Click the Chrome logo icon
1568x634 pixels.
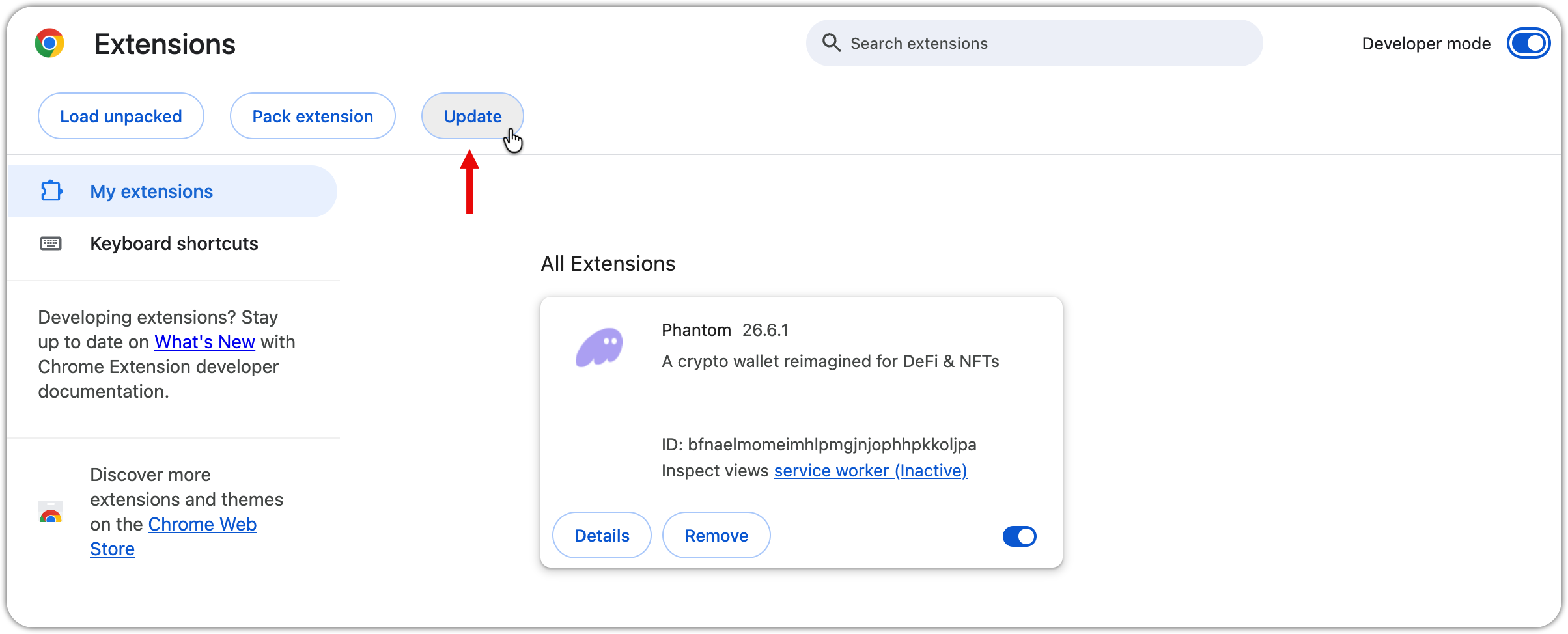pos(49,44)
